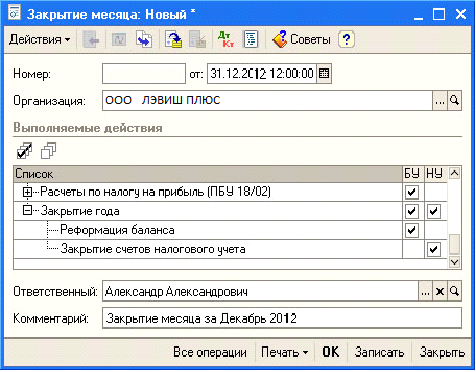The height and width of the screenshot is (372, 476).
Task: Click the document list report icon
Action: click(251, 40)
